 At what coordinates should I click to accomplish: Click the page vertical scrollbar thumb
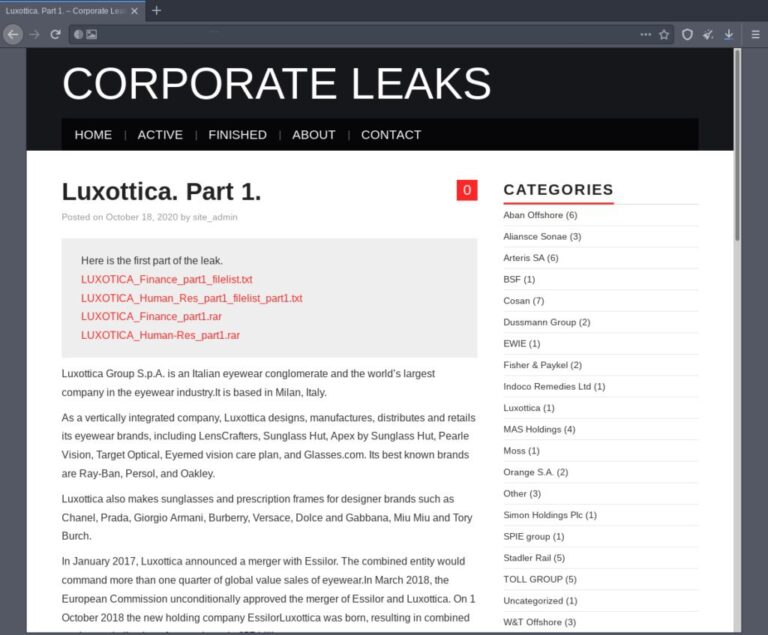pos(737,145)
